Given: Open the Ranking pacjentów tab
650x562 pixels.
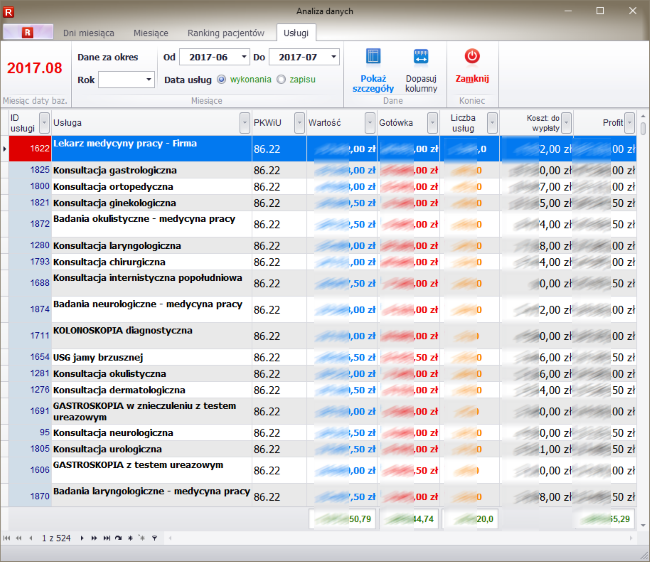Looking at the screenshot, I should coord(228,33).
